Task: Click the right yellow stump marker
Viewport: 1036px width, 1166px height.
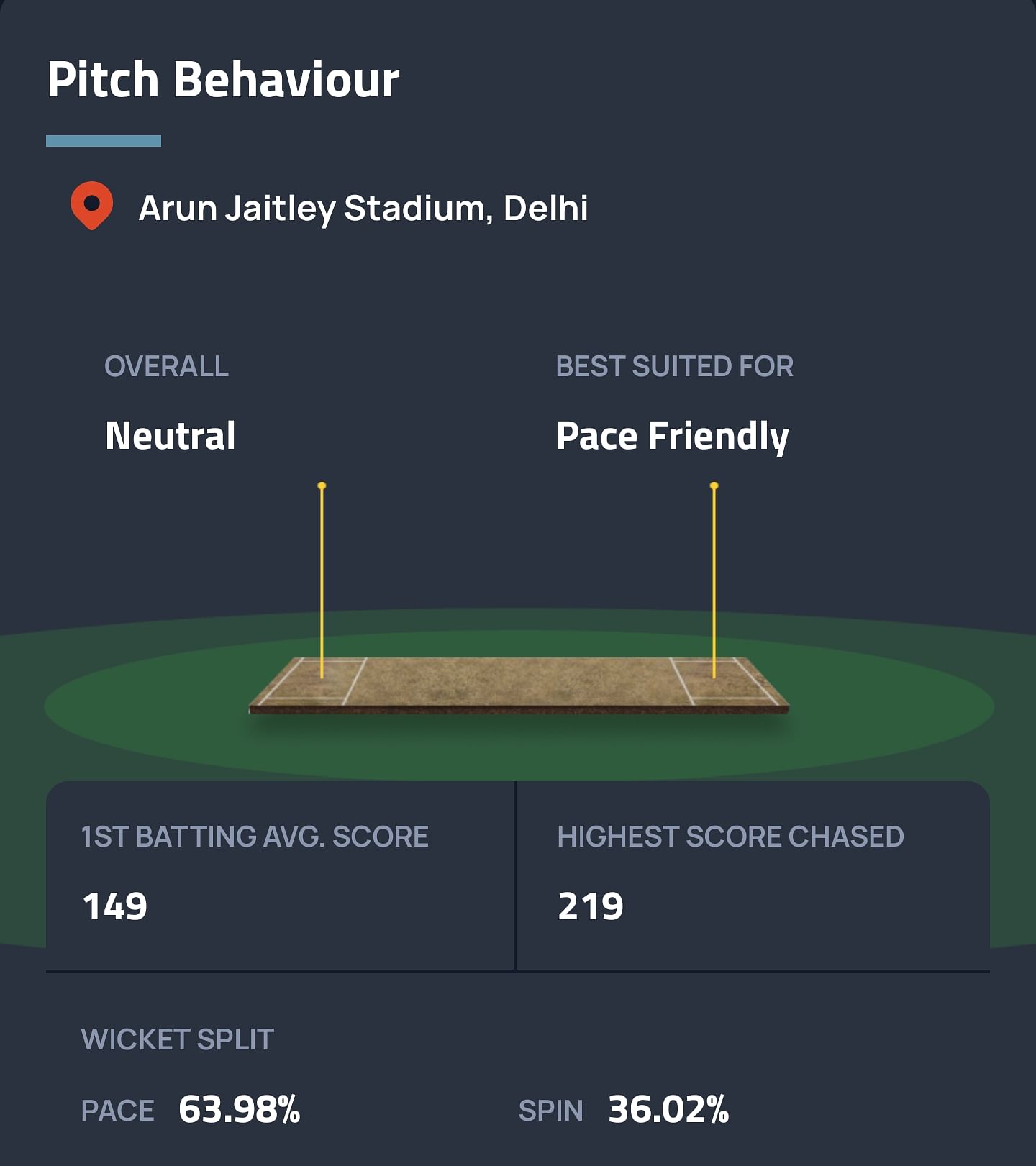Action: click(714, 579)
